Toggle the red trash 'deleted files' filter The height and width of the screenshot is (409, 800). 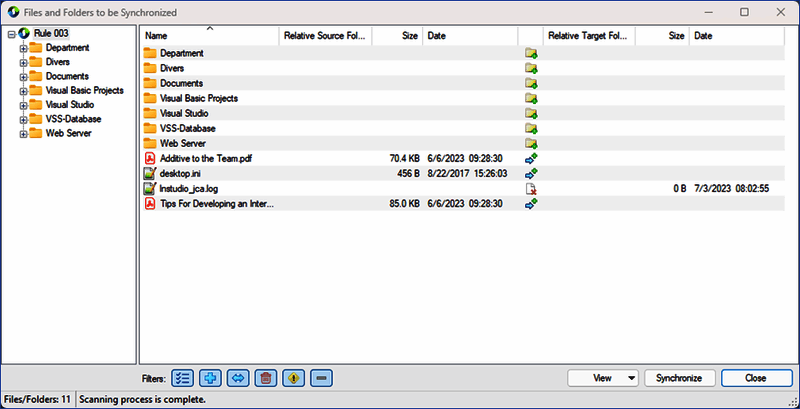pyautogui.click(x=266, y=378)
